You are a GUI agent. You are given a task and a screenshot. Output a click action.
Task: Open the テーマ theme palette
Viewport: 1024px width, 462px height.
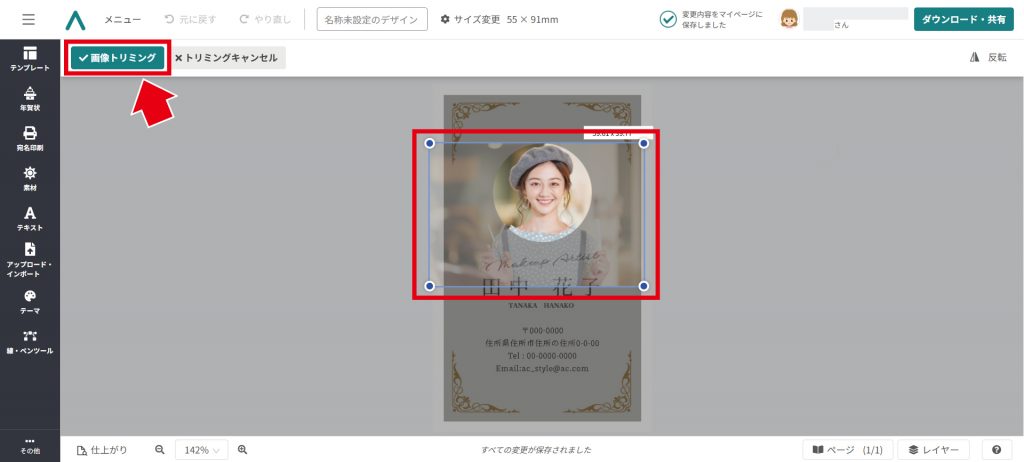[x=30, y=302]
